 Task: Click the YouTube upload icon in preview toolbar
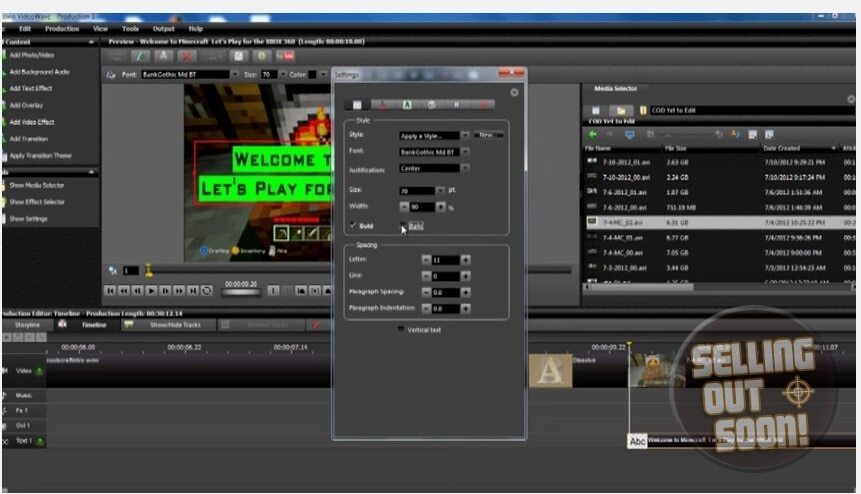click(286, 56)
